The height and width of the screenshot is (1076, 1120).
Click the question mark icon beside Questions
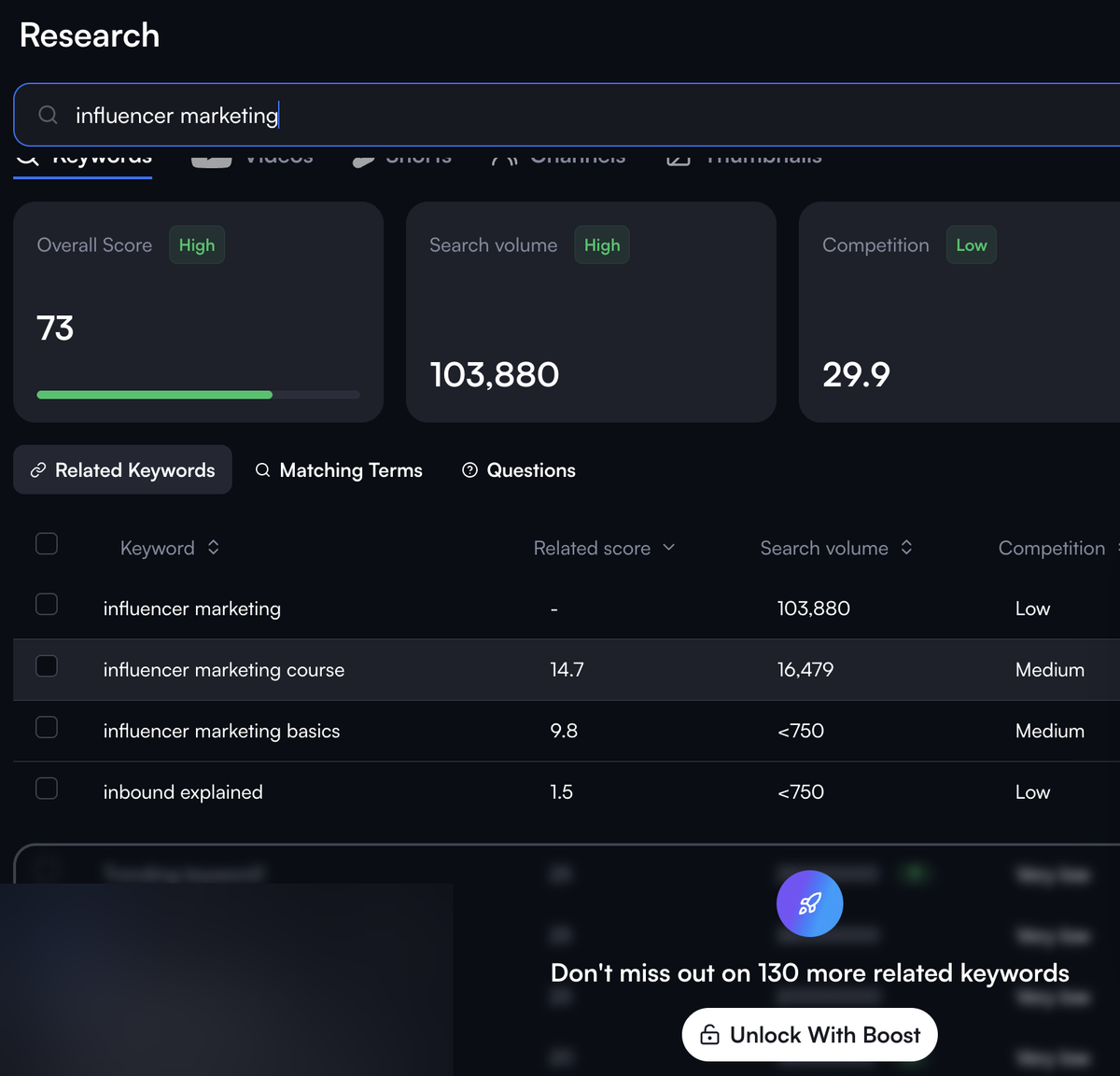point(470,470)
